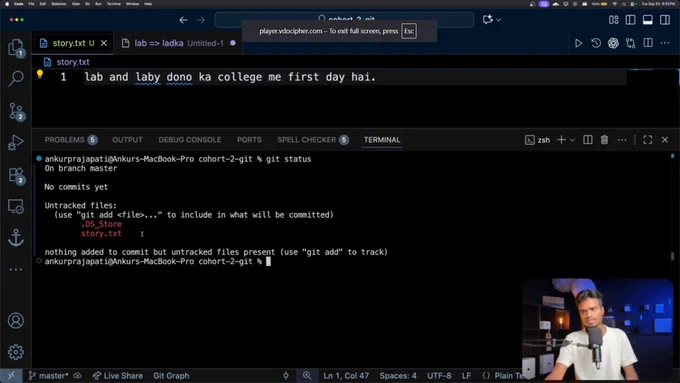Image resolution: width=680 pixels, height=383 pixels.
Task: Open more editor actions ellipsis
Action: point(665,43)
